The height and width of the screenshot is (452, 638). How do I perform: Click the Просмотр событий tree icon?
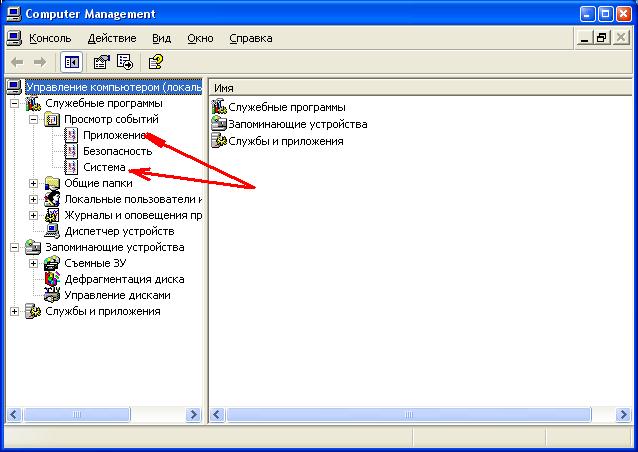(52, 119)
